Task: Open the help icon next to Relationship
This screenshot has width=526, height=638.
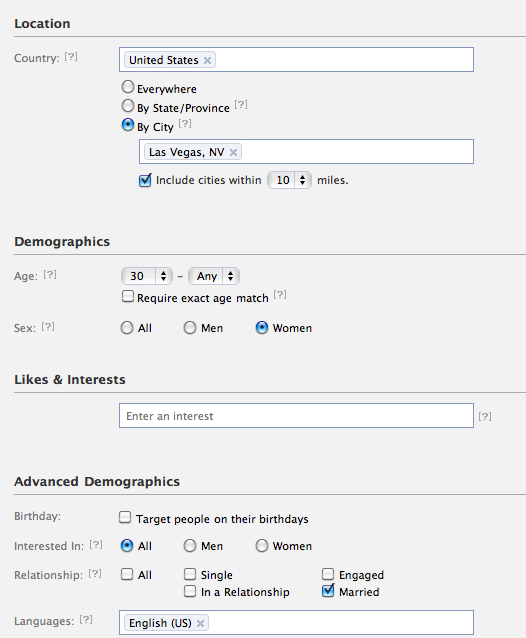Action: point(95,574)
